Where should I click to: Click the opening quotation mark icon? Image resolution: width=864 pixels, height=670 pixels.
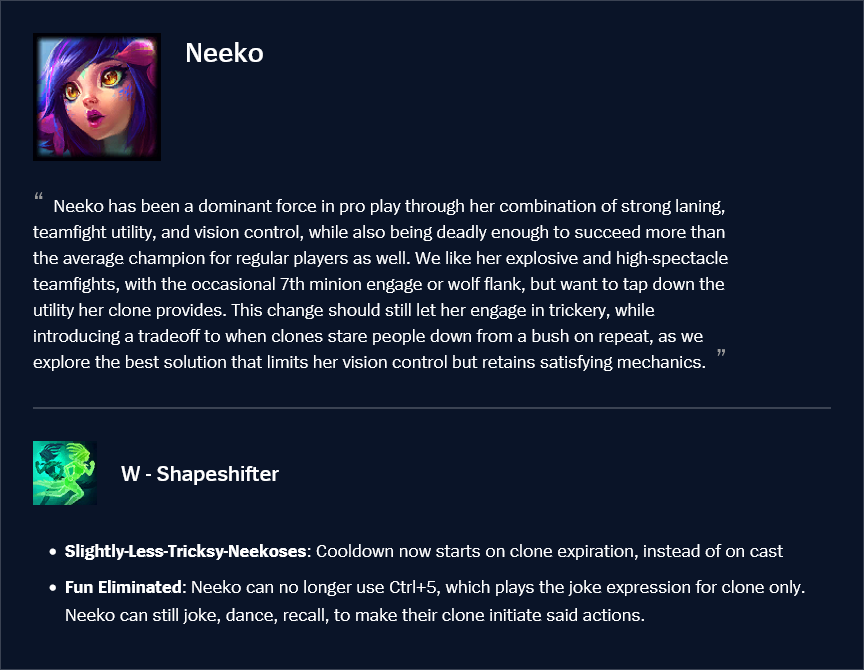(38, 197)
